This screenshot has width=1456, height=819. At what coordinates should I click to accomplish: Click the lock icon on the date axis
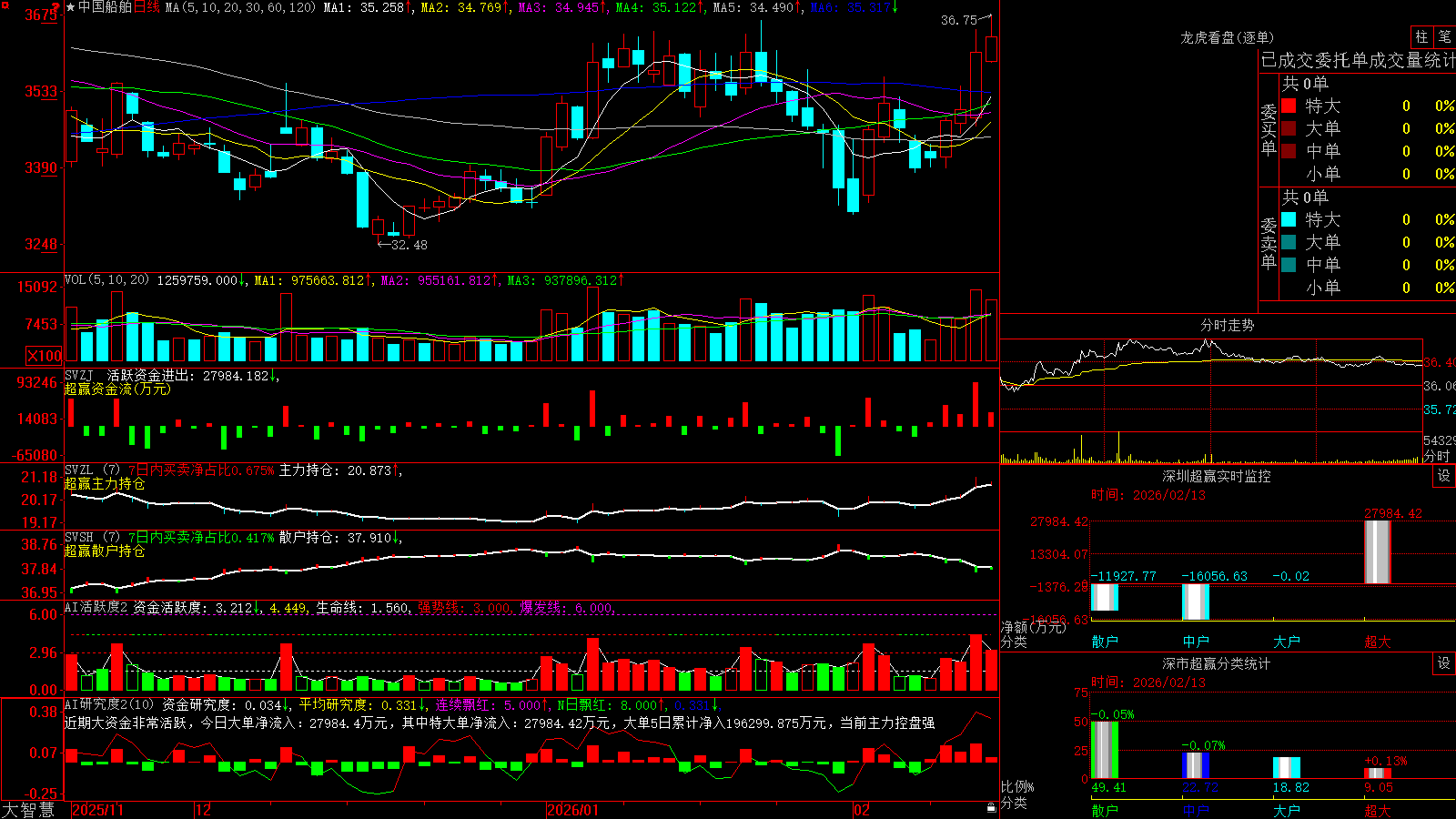991,808
